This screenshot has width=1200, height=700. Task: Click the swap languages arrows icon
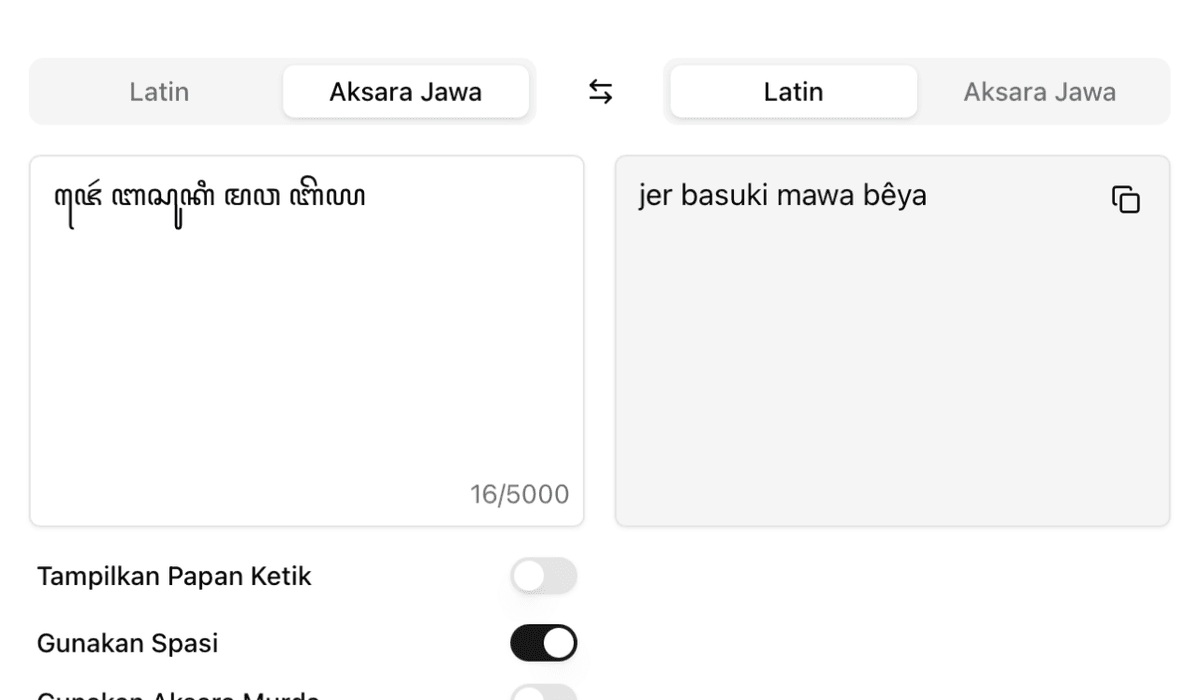(600, 92)
